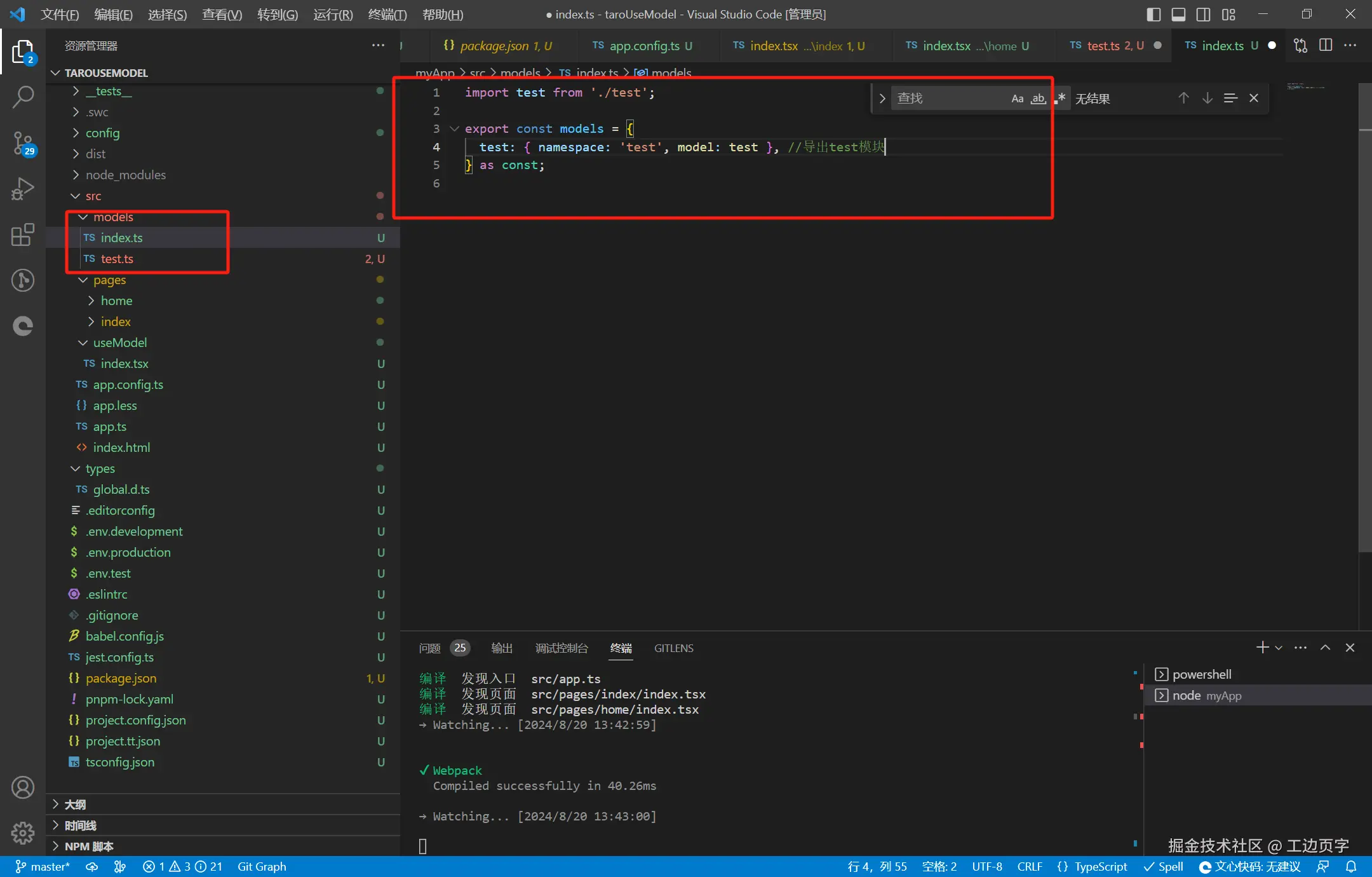
Task: Toggle primary side bar layout button
Action: click(x=1154, y=14)
